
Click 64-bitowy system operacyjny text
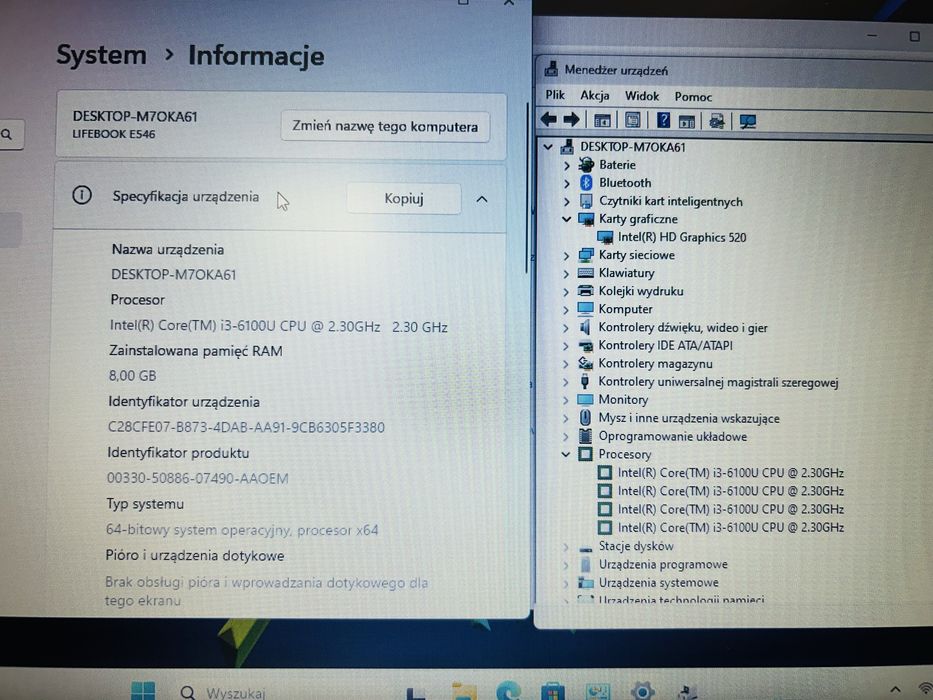coord(242,530)
